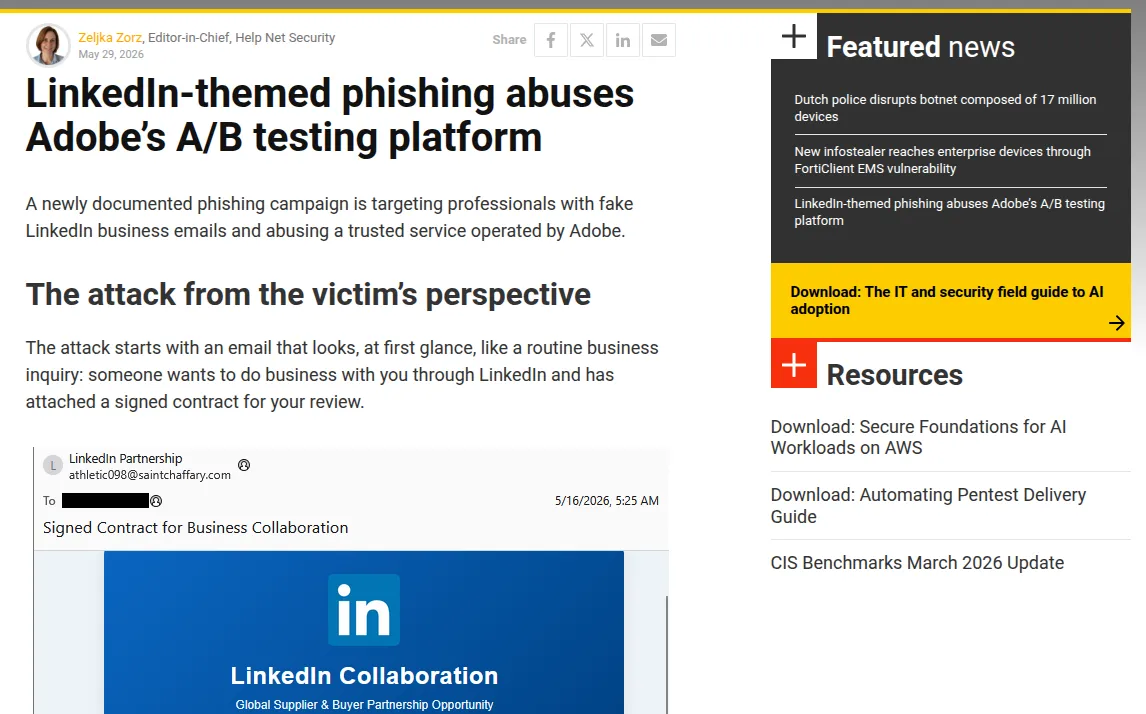Share the article on Facebook
This screenshot has width=1146, height=714.
tap(551, 39)
